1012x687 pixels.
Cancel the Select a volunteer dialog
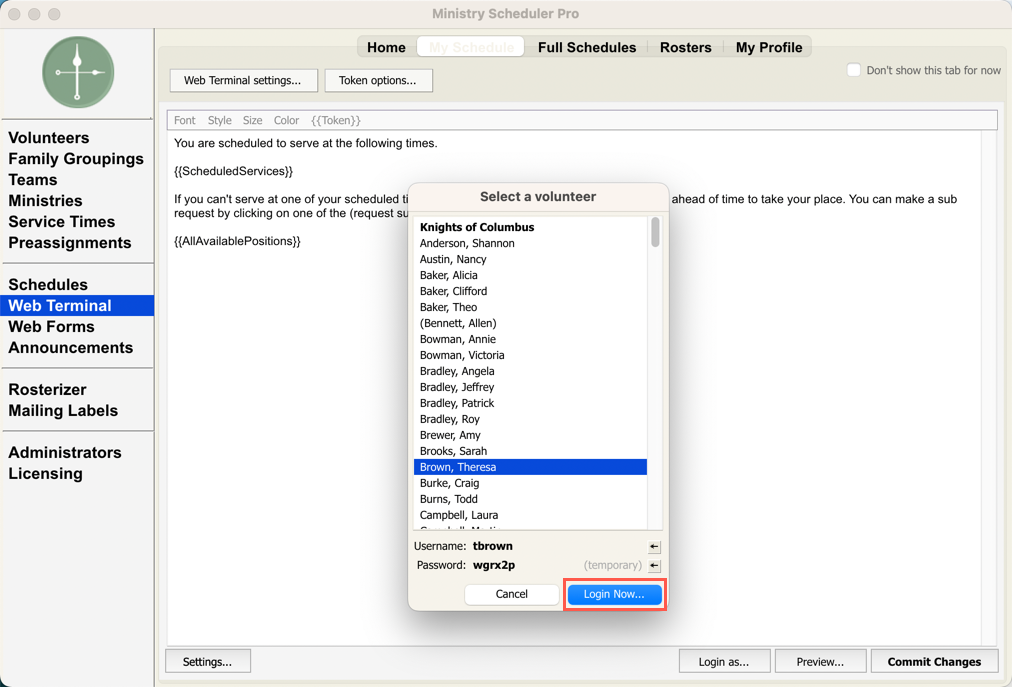coord(512,594)
